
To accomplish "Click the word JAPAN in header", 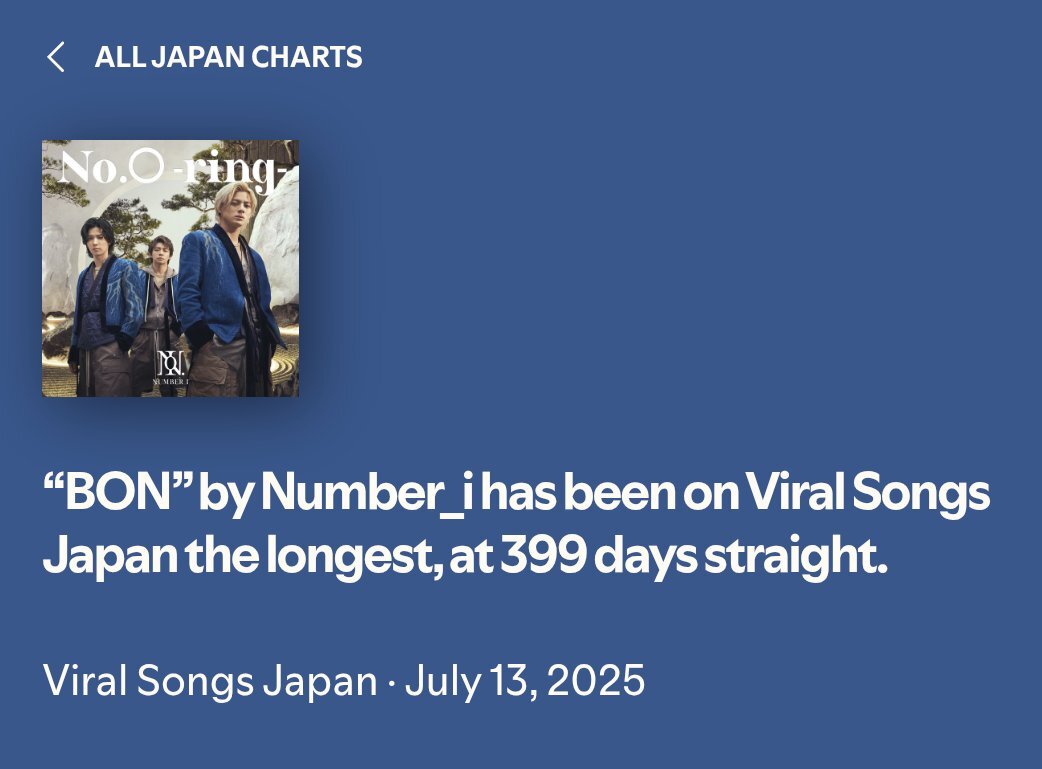I will (x=198, y=57).
